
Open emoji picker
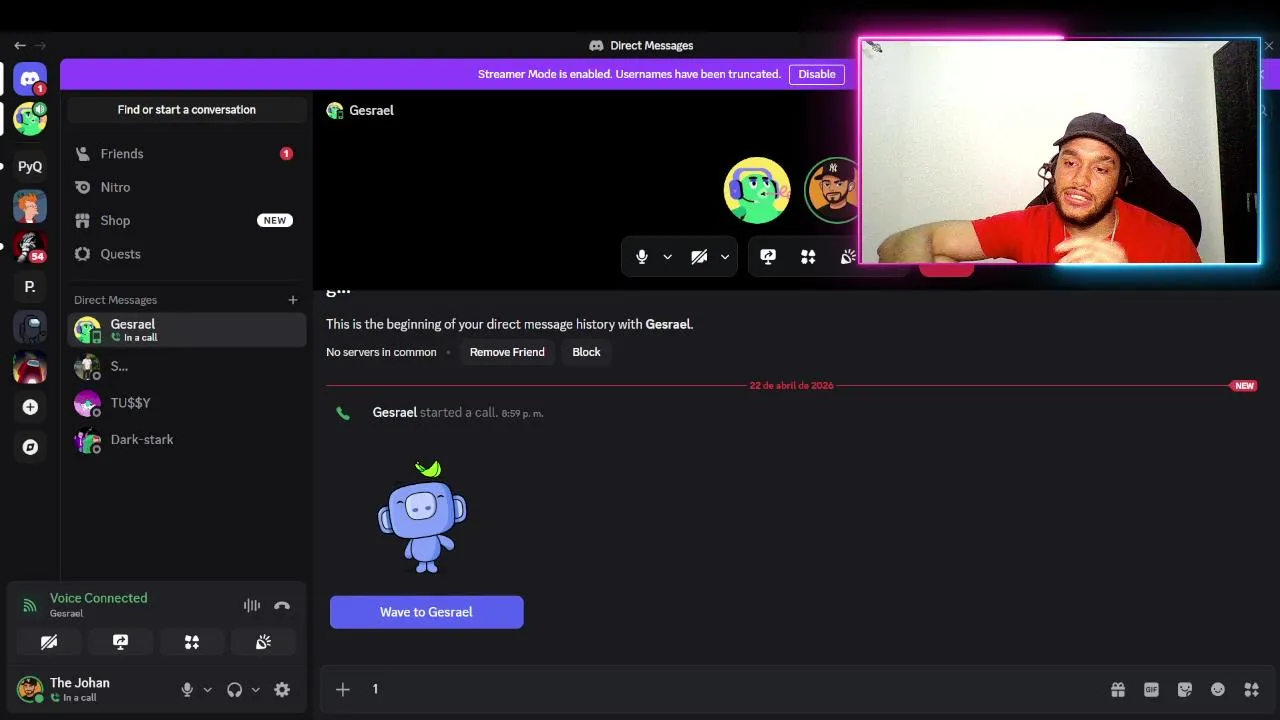click(1218, 689)
